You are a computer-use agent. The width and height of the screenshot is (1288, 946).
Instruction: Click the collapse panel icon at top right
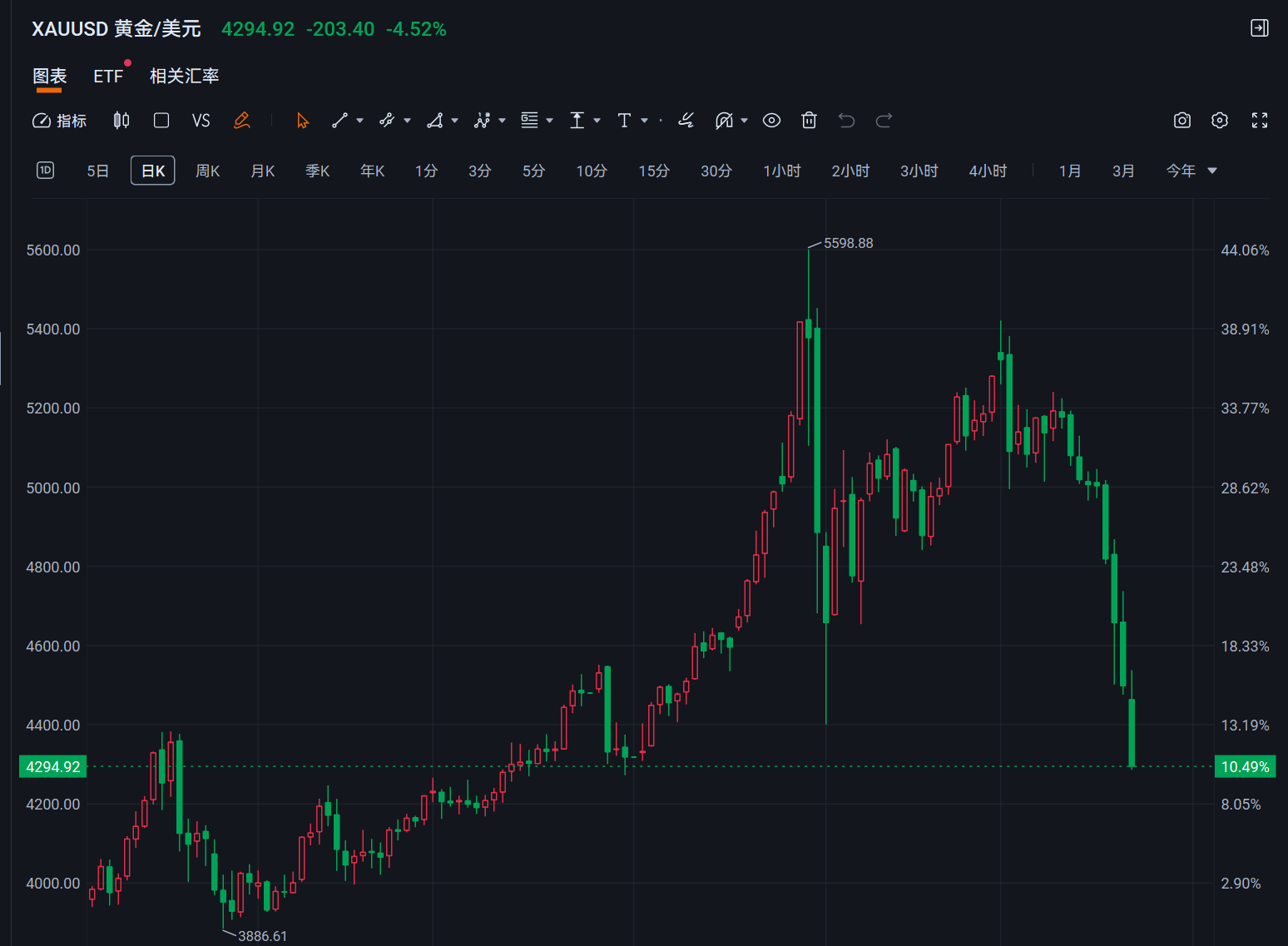point(1260,28)
